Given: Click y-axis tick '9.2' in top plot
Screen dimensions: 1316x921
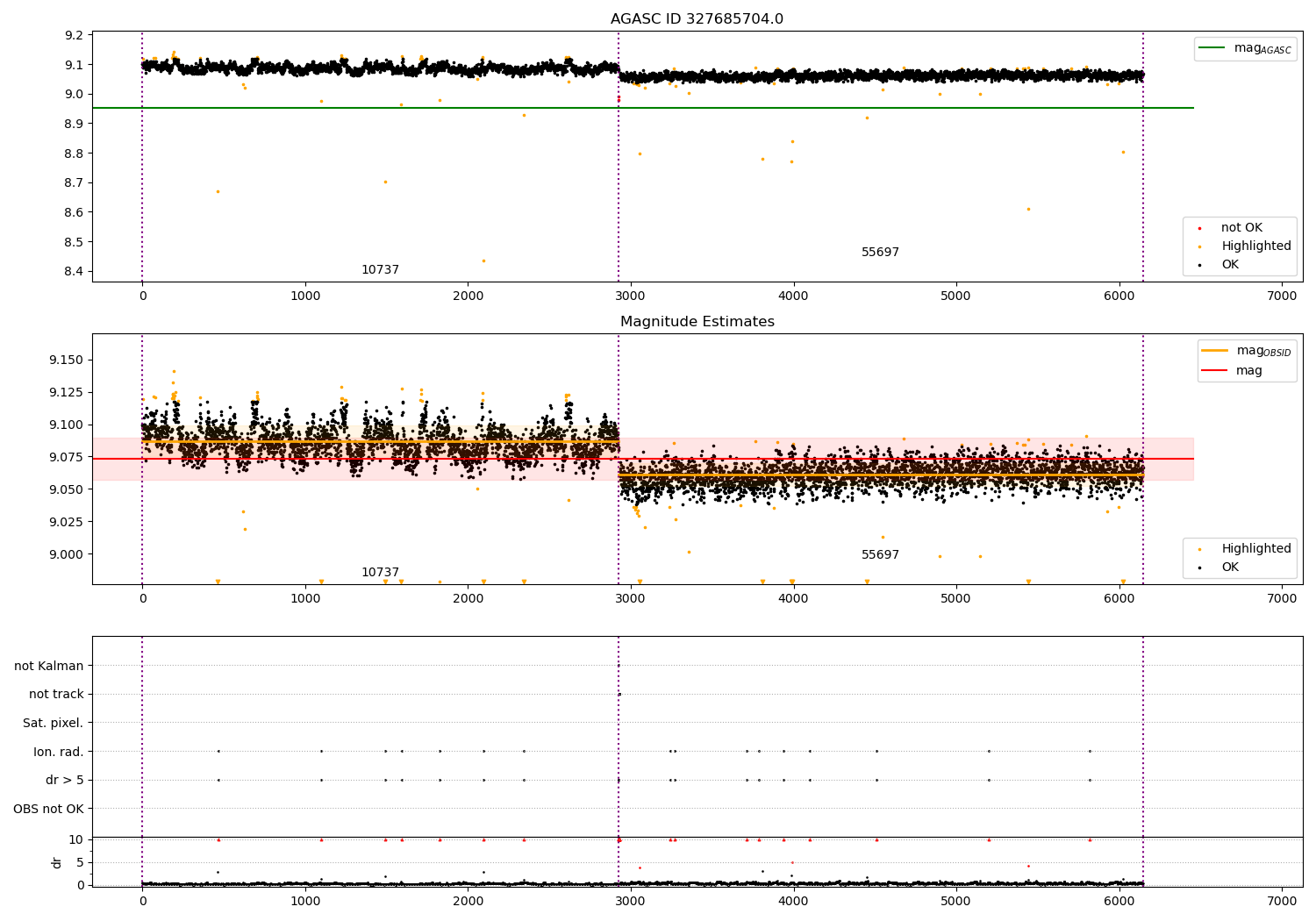Looking at the screenshot, I should coord(75,35).
